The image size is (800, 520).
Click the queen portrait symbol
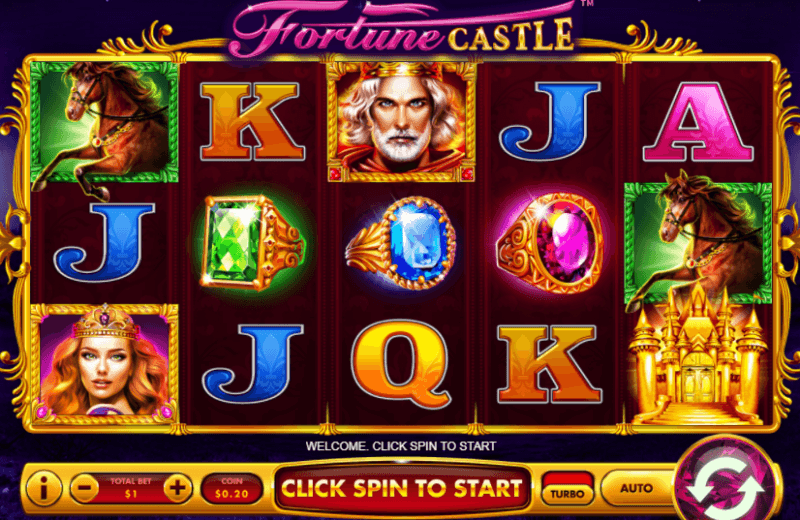(x=105, y=363)
